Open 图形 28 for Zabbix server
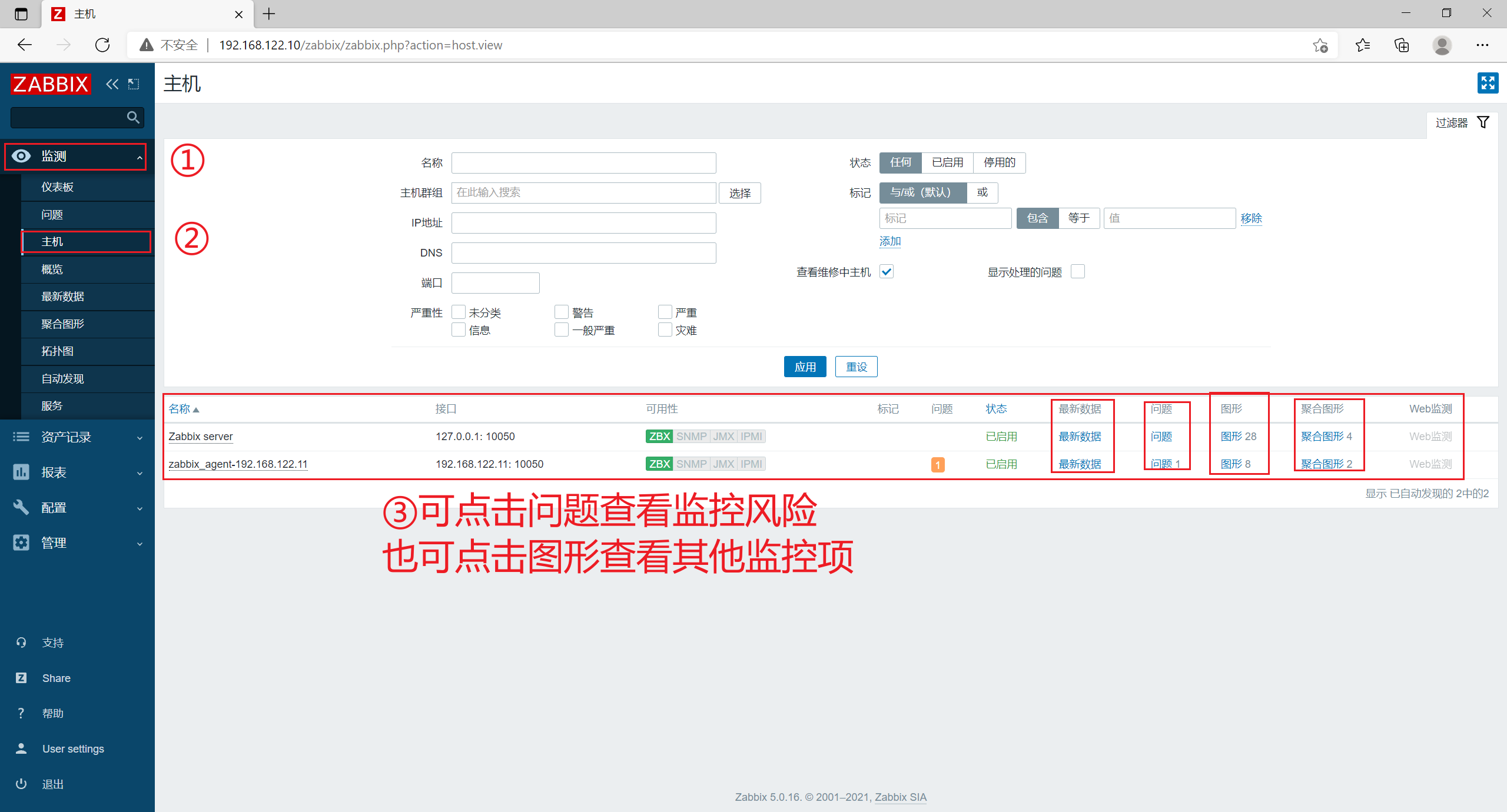Viewport: 1507px width, 812px height. (x=1239, y=437)
